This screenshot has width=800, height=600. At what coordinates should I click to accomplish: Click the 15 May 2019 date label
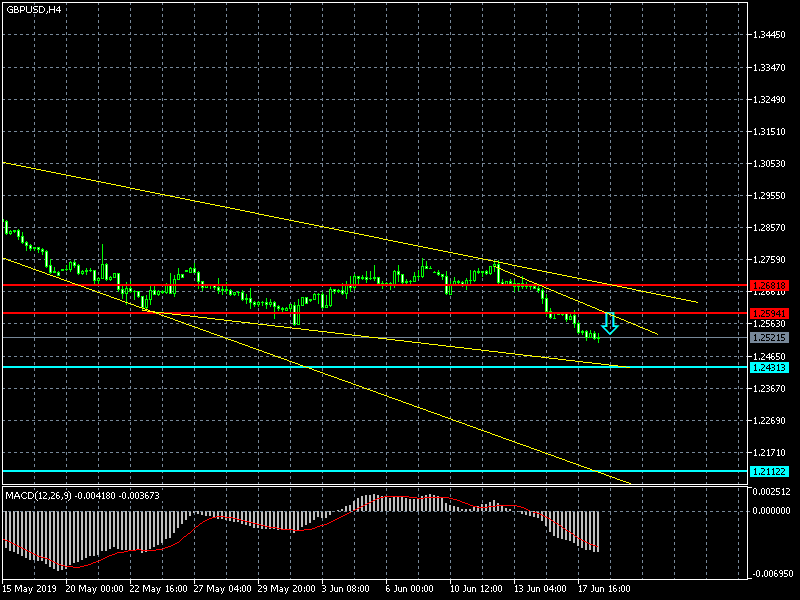click(31, 589)
